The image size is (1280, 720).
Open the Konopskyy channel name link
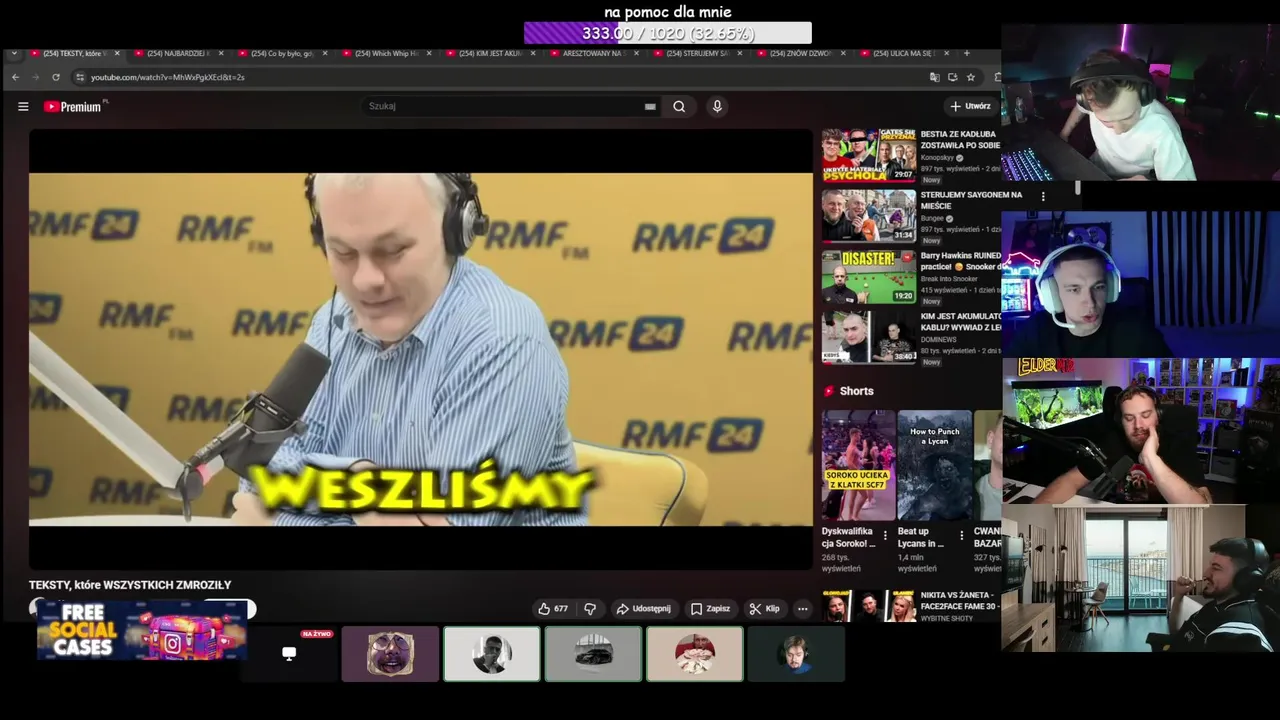(x=938, y=158)
